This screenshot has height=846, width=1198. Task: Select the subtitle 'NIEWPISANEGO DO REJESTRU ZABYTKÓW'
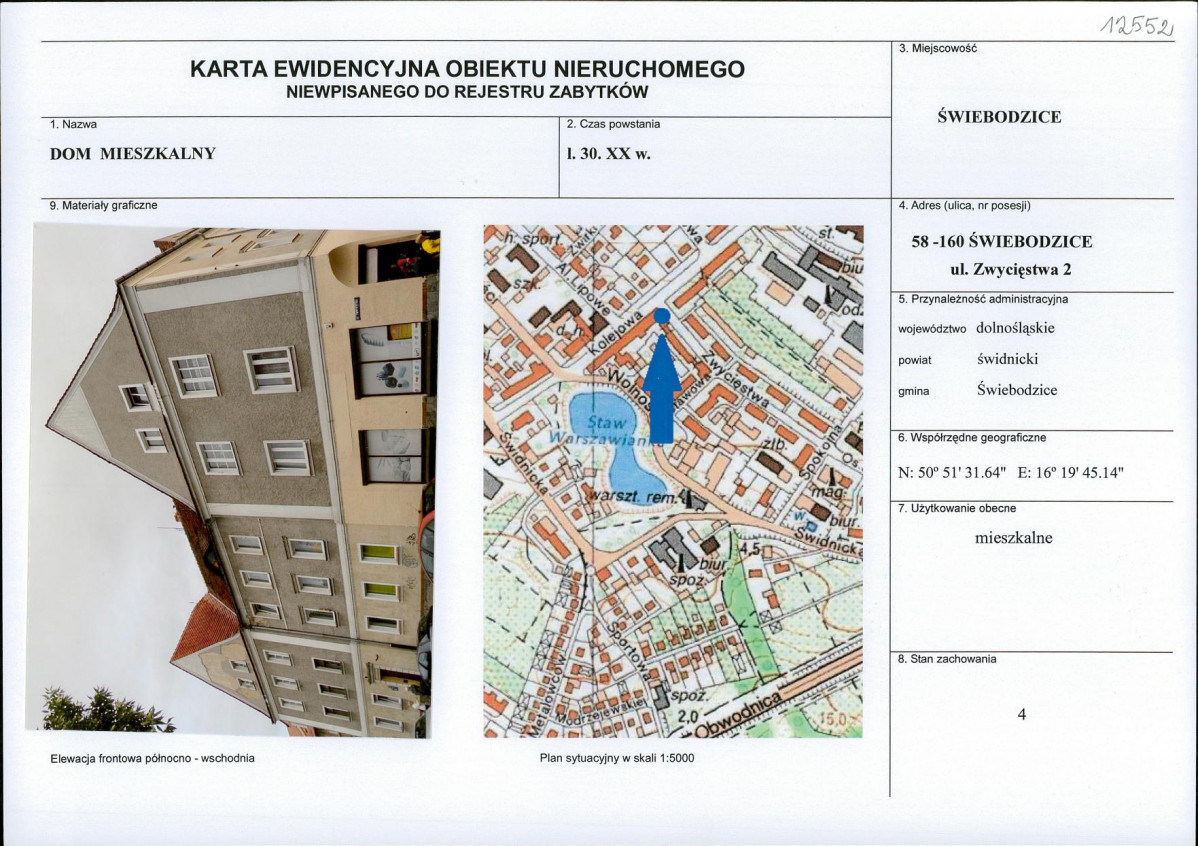(467, 92)
